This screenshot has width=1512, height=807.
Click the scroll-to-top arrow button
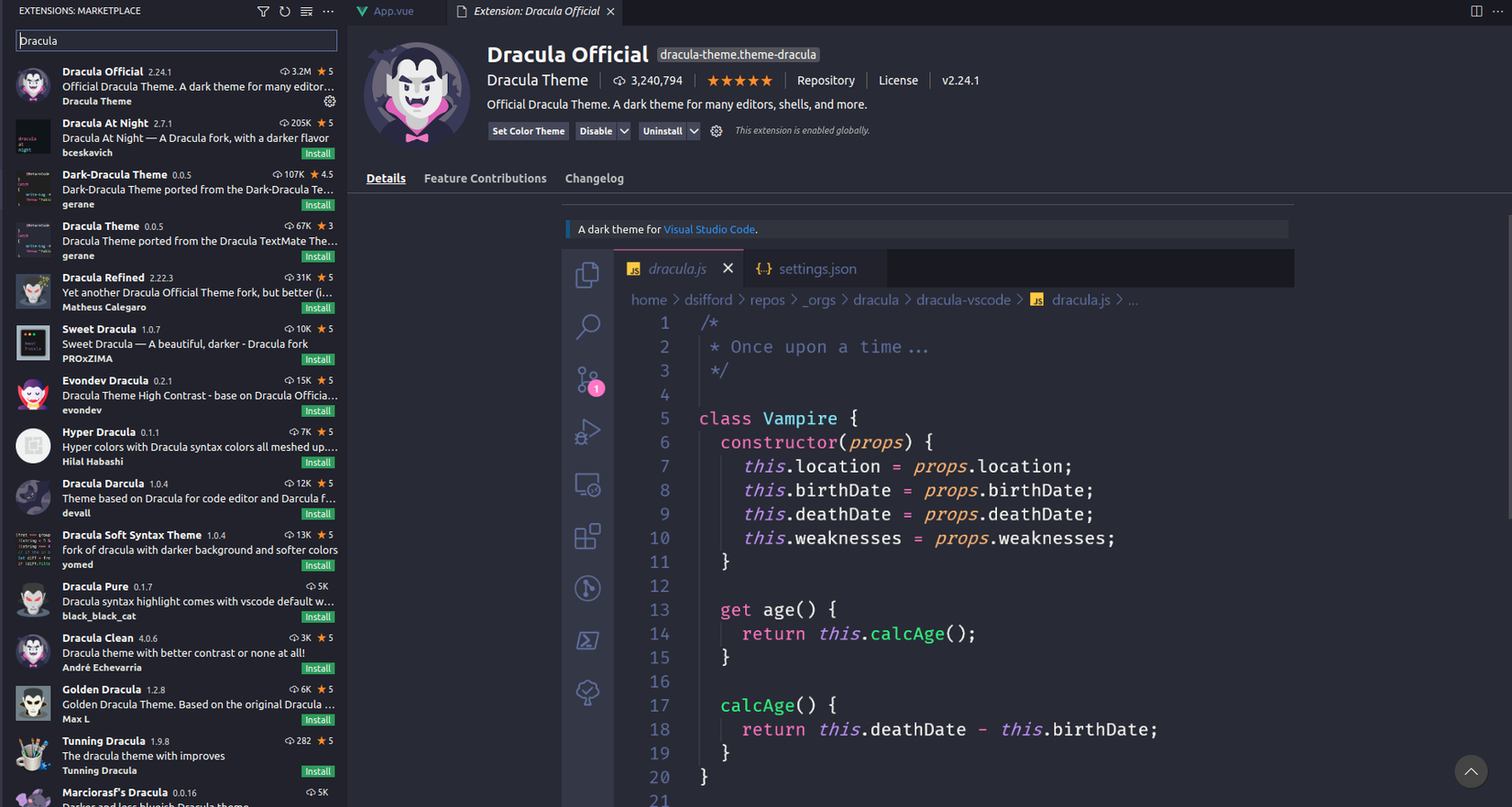coord(1471,771)
